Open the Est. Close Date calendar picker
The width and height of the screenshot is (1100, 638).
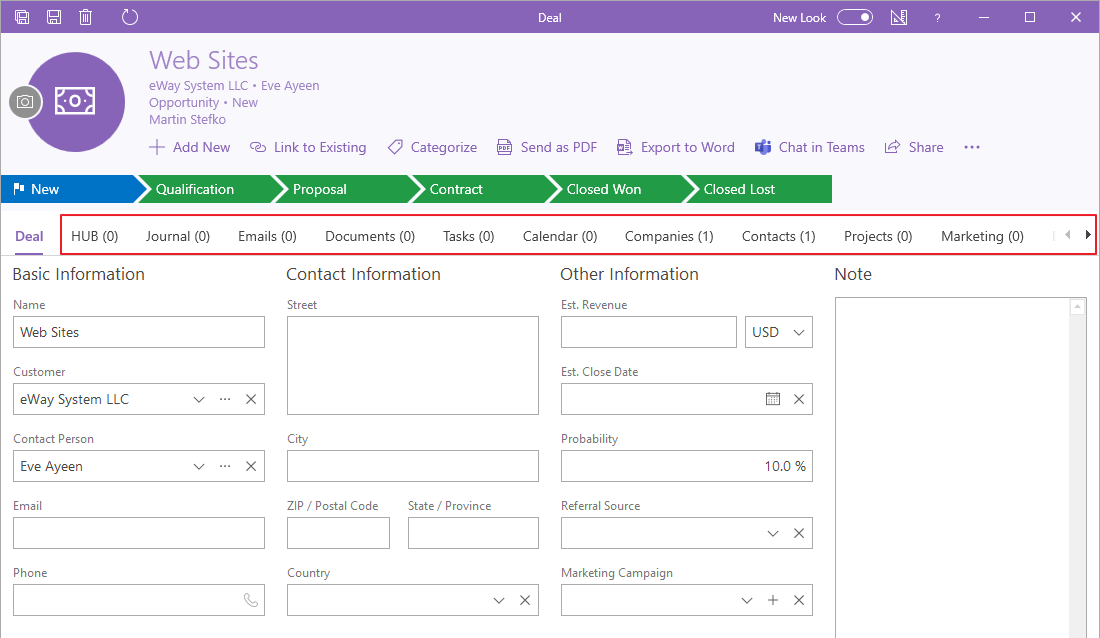773,399
